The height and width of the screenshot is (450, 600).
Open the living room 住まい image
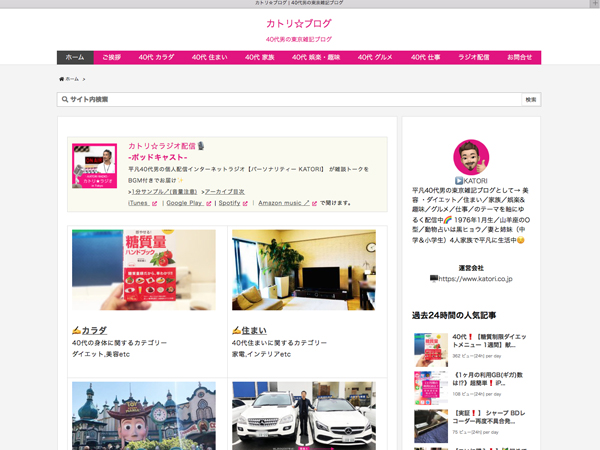[304, 270]
